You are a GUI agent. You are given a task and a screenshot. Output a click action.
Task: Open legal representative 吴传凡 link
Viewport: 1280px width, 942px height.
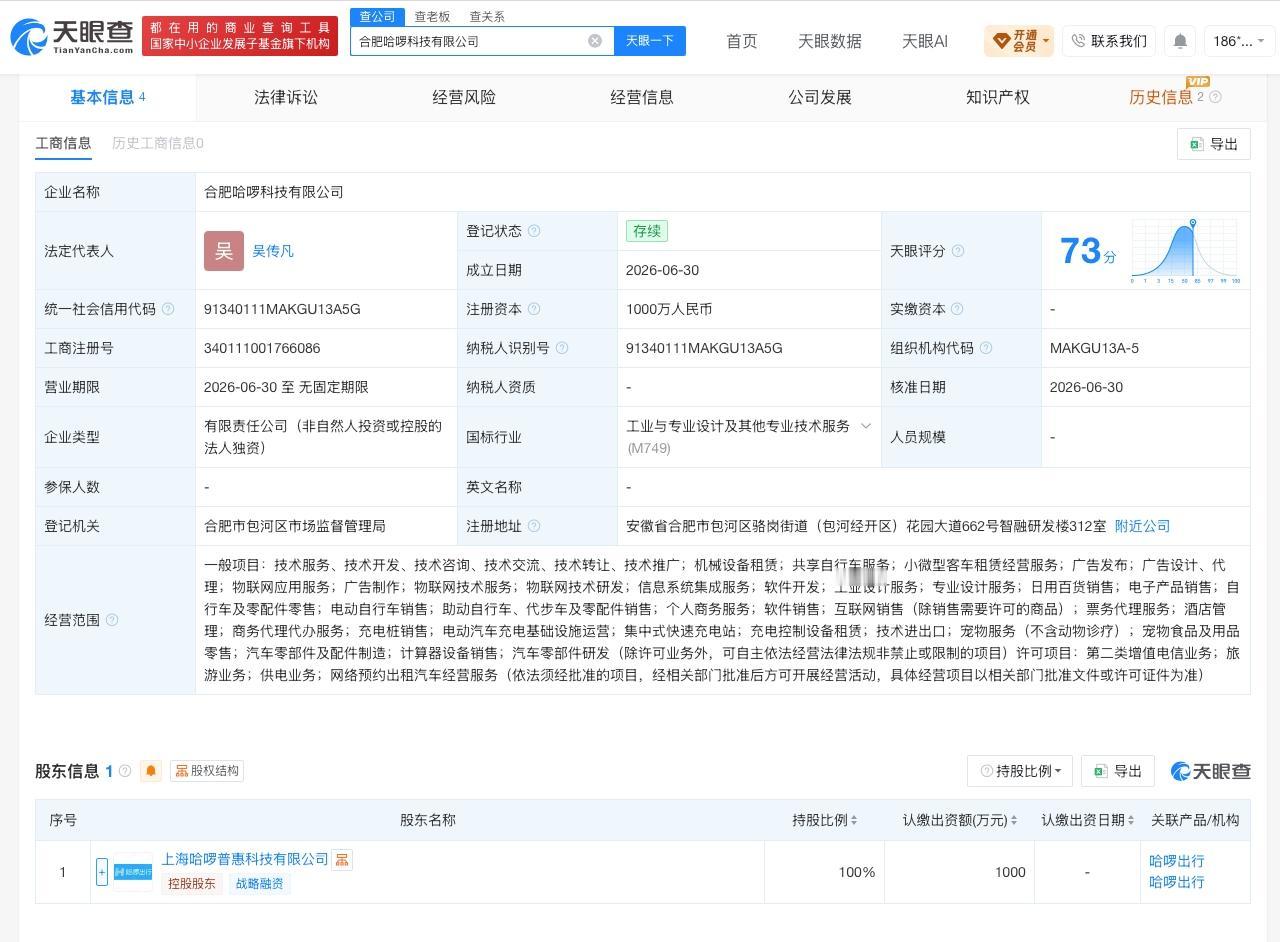[x=273, y=251]
